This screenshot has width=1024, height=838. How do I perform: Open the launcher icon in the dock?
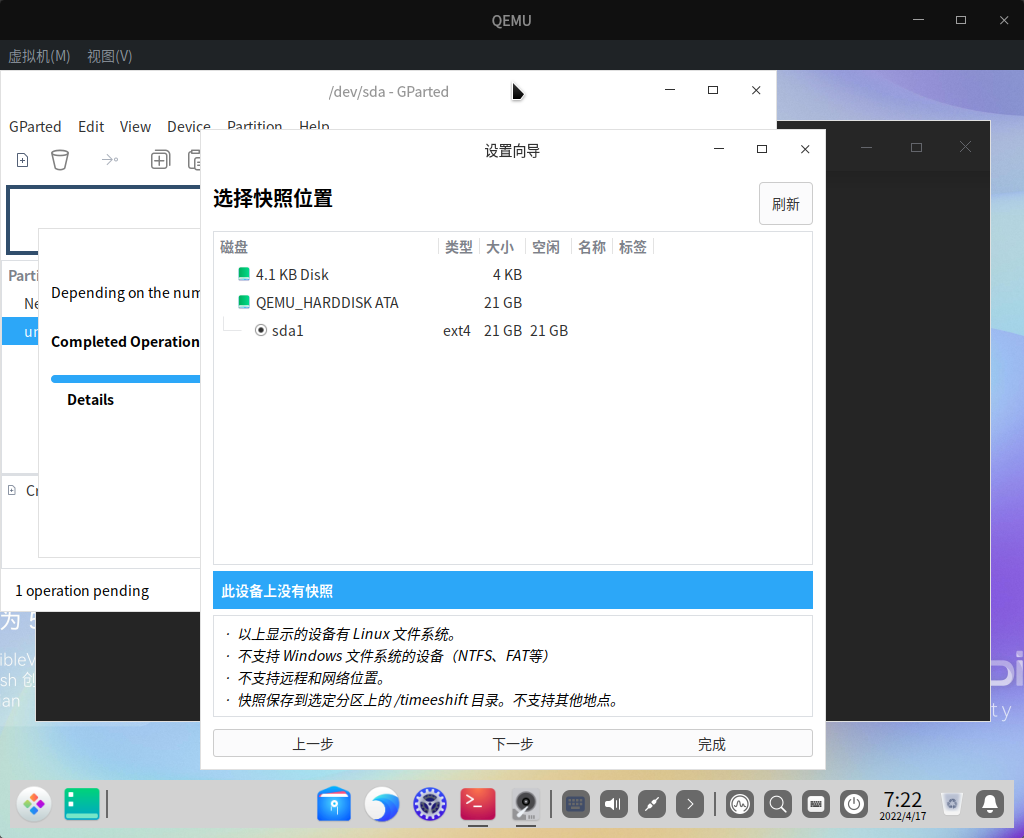pos(34,803)
